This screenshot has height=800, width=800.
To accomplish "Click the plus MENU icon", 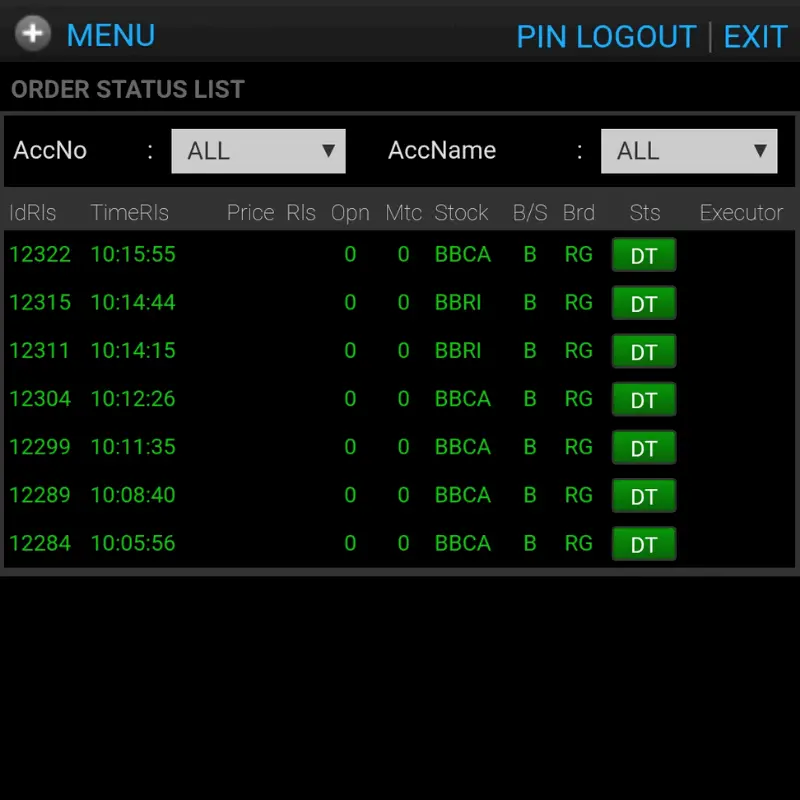I will (31, 33).
